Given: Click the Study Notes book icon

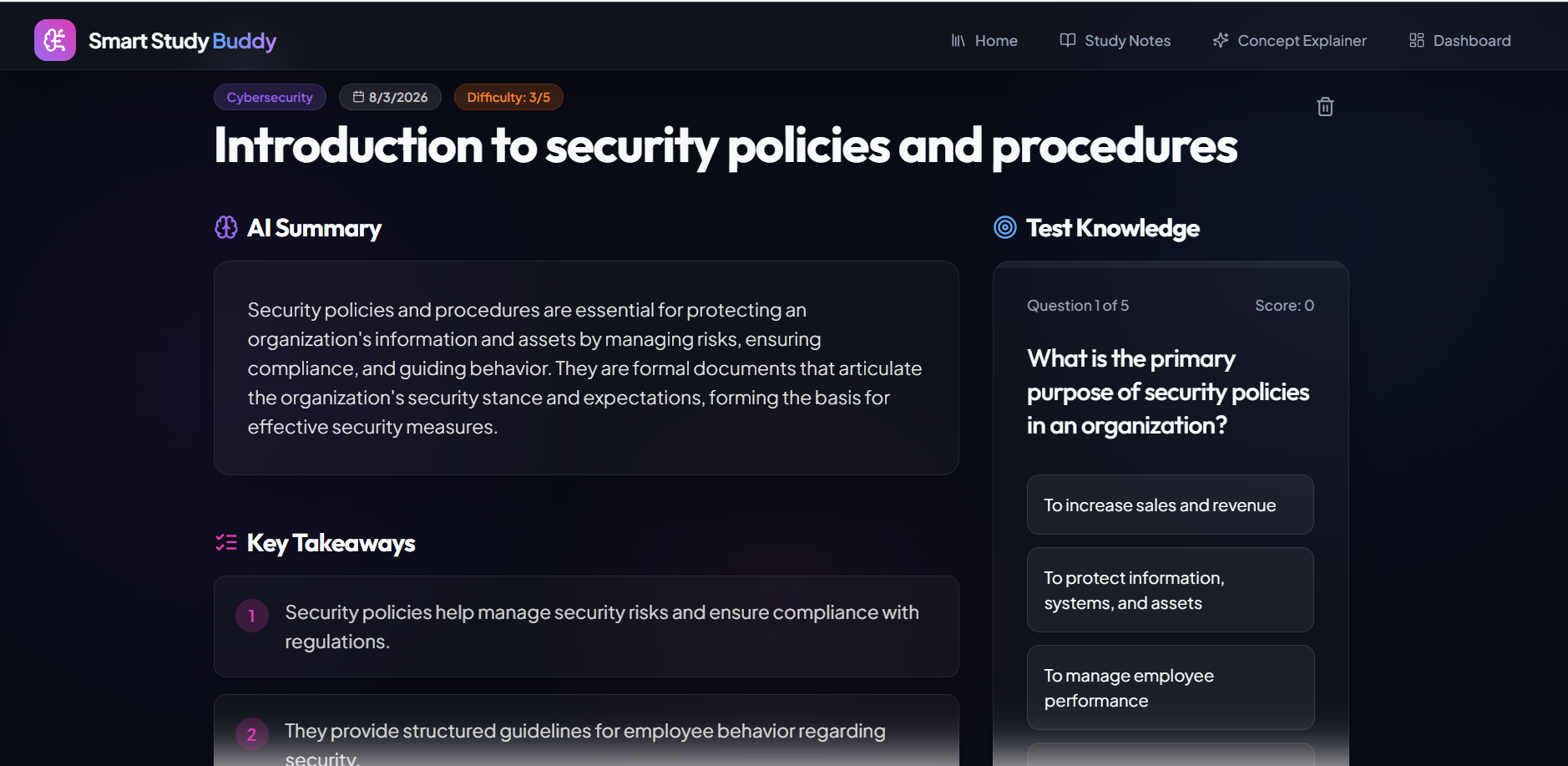Looking at the screenshot, I should (1067, 40).
